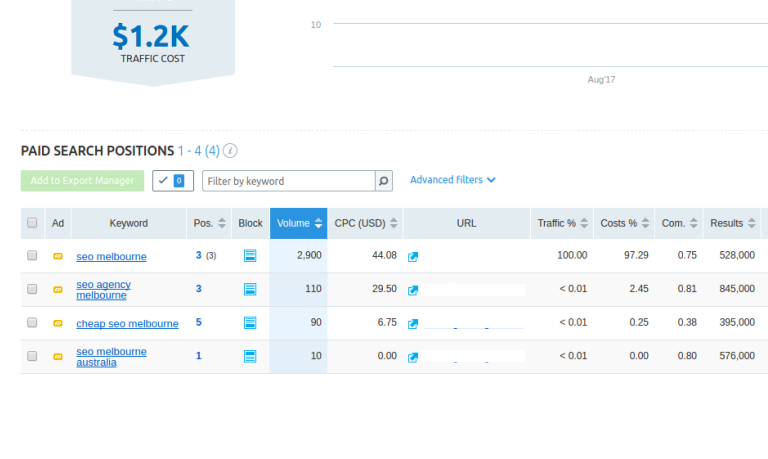
Task: Click the ad icon for seo melbourne row
Action: coord(58,256)
